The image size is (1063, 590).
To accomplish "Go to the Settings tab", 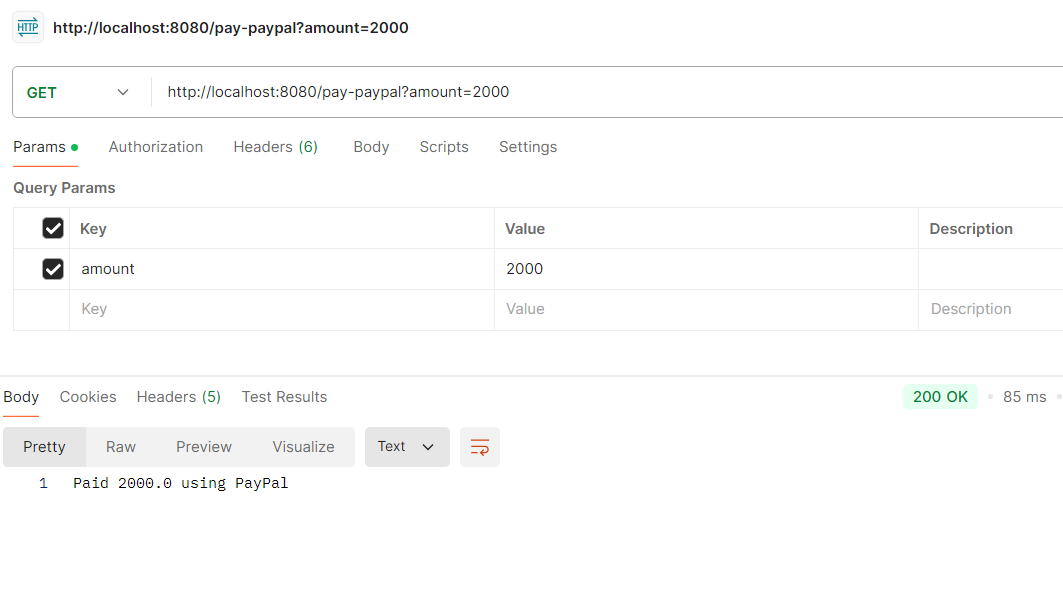I will point(528,147).
